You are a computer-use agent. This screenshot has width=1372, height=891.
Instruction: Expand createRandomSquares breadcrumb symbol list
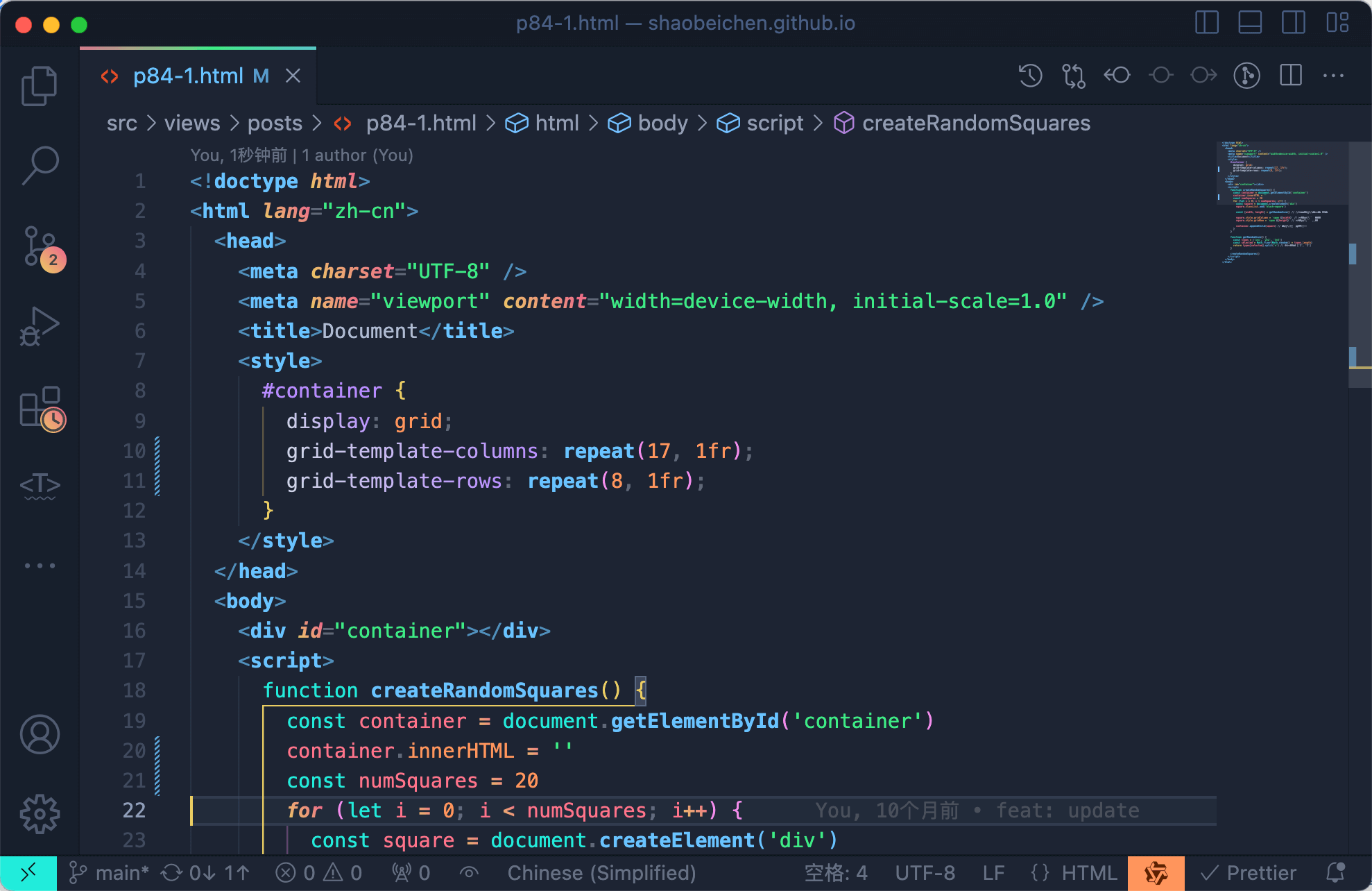pyautogui.click(x=975, y=124)
